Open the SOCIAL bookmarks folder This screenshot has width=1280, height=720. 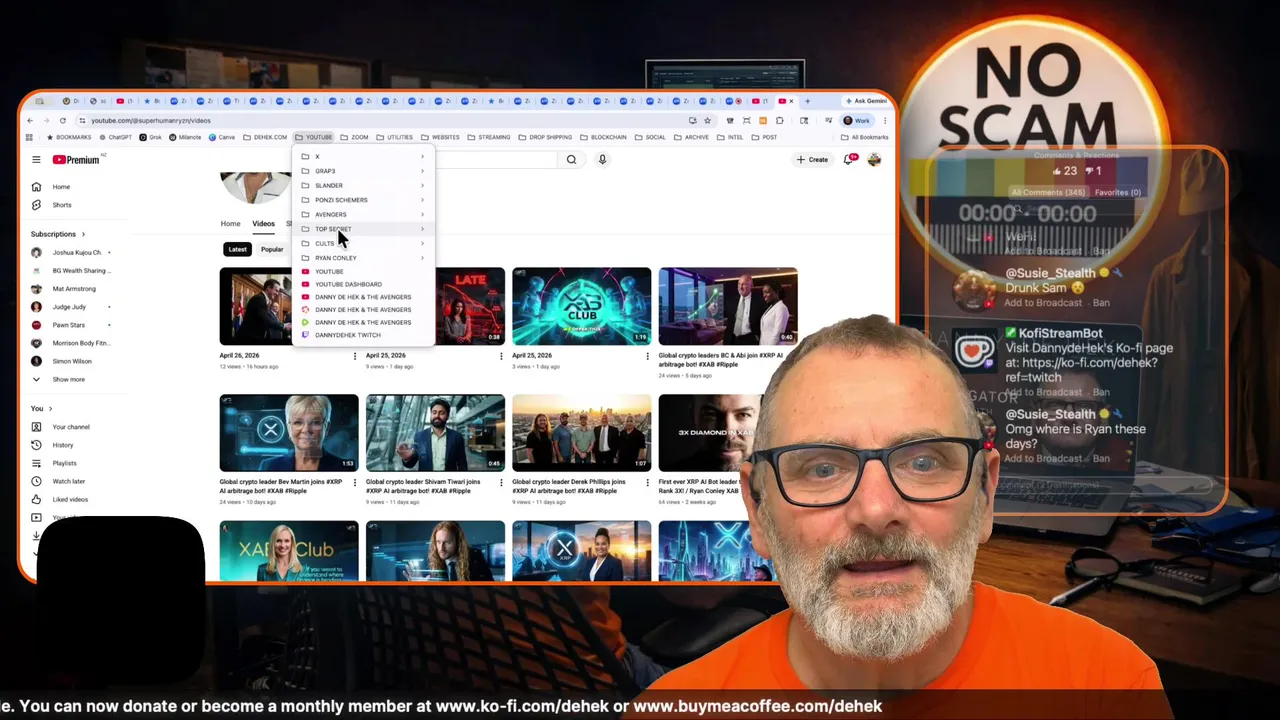pyautogui.click(x=650, y=137)
